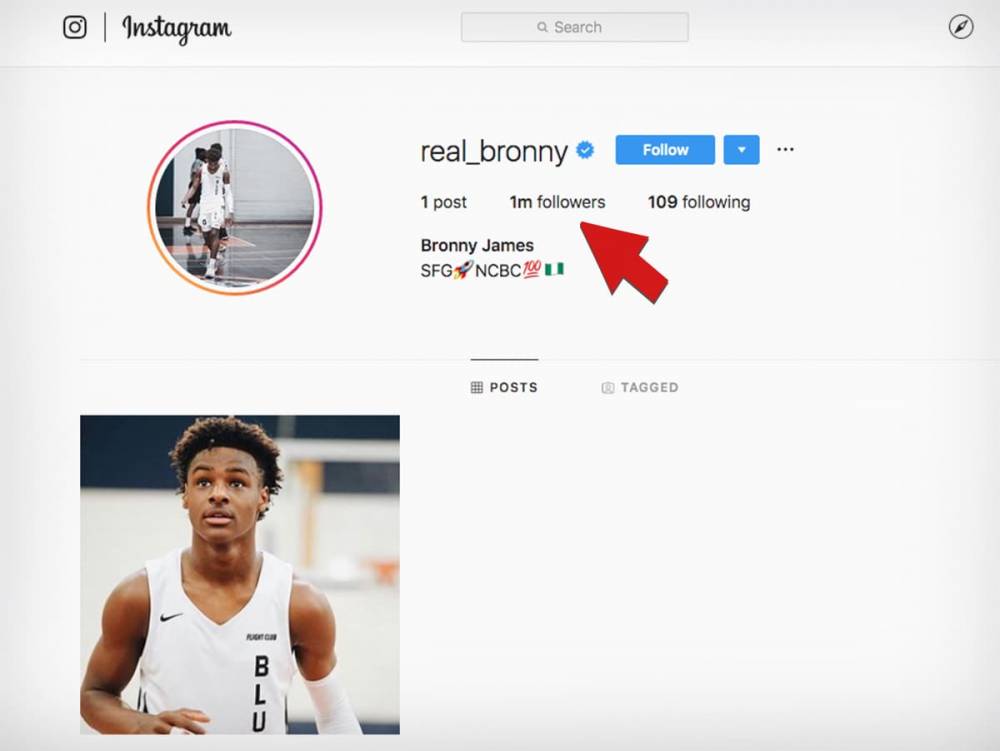Open the three-dot options menu
This screenshot has height=751, width=1000.
click(x=785, y=150)
